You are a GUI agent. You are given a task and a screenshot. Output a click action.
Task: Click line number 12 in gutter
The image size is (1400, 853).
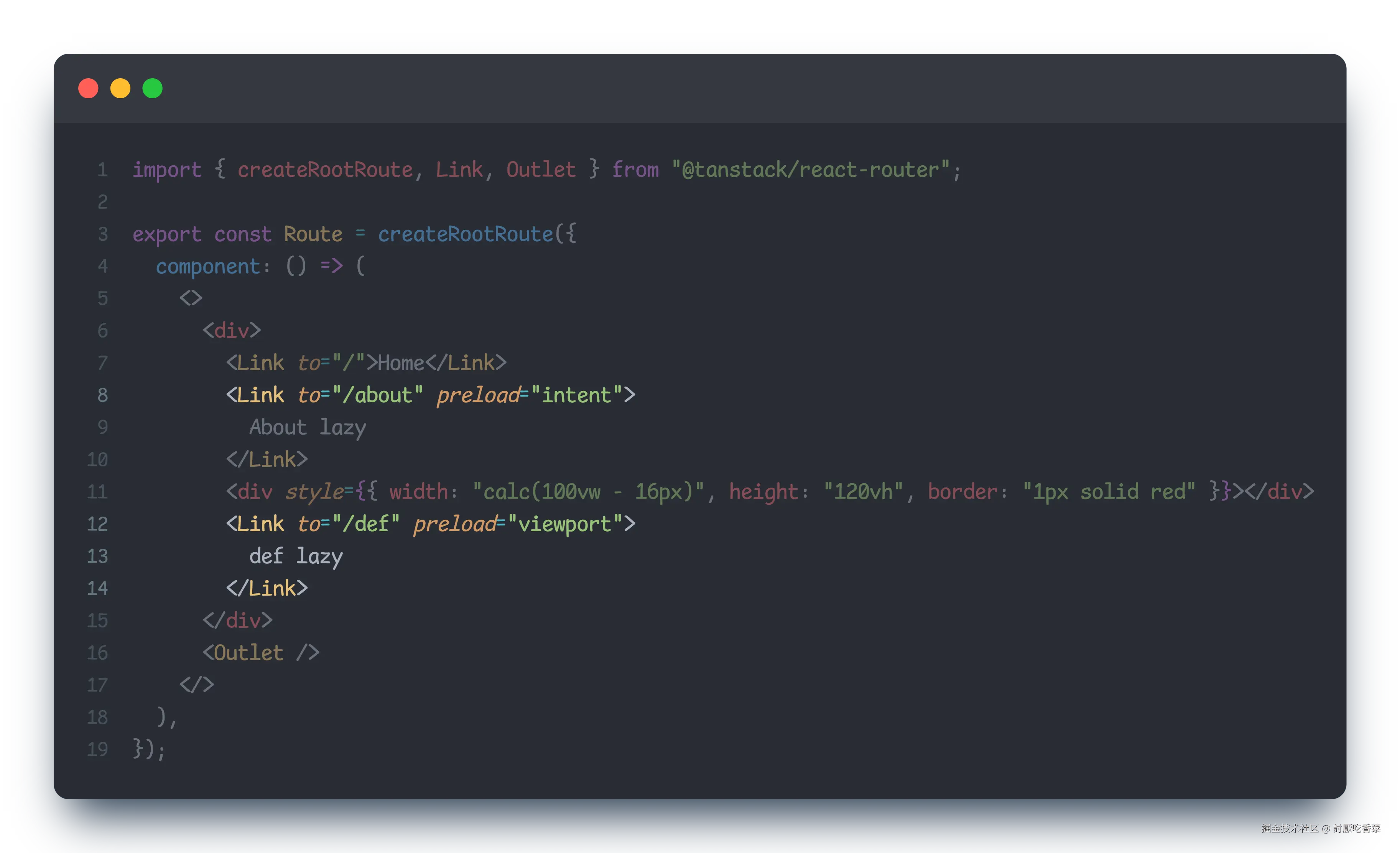pyautogui.click(x=97, y=524)
